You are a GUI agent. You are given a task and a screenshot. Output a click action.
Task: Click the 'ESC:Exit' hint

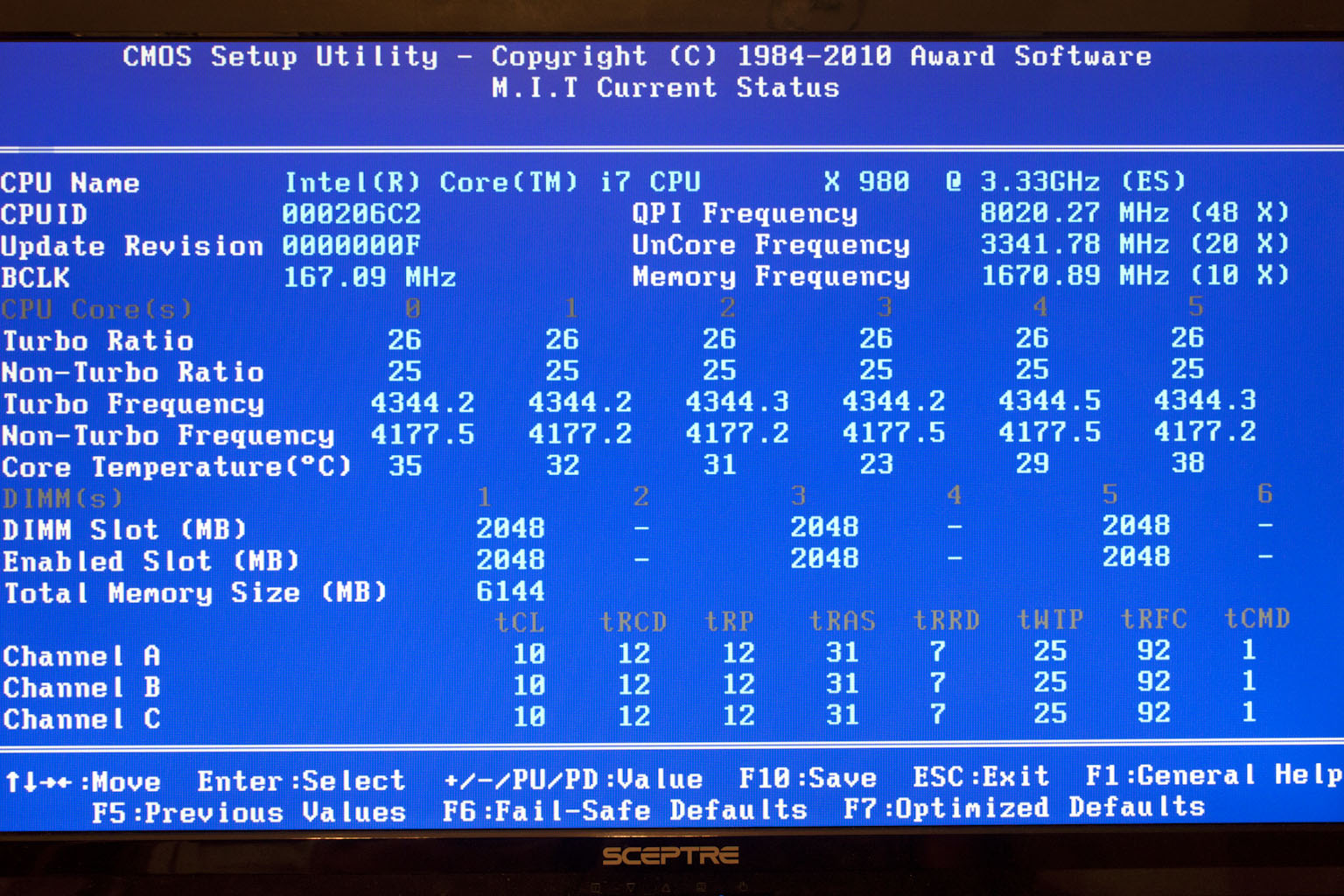click(981, 776)
